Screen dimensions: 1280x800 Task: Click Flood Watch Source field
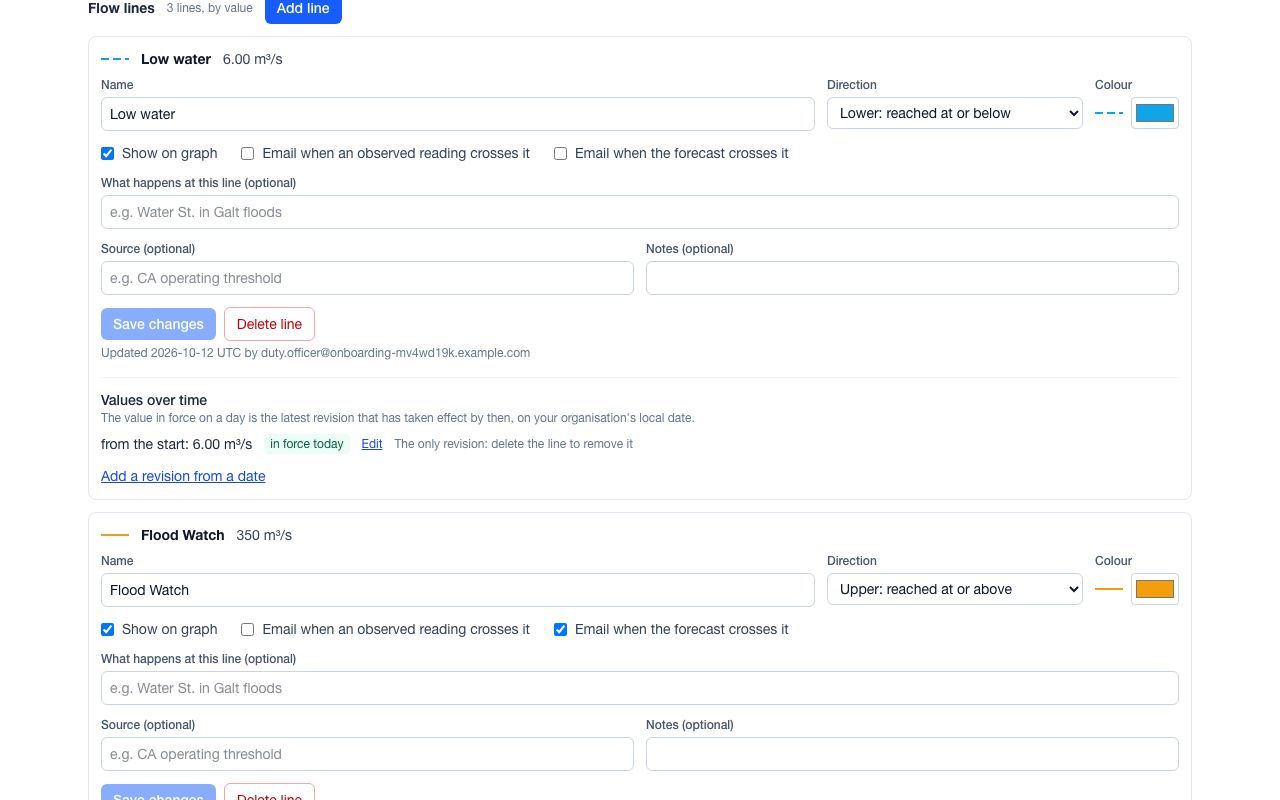367,754
